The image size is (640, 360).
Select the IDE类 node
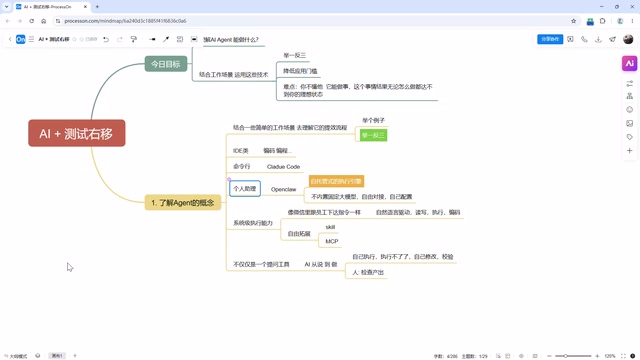coord(241,151)
